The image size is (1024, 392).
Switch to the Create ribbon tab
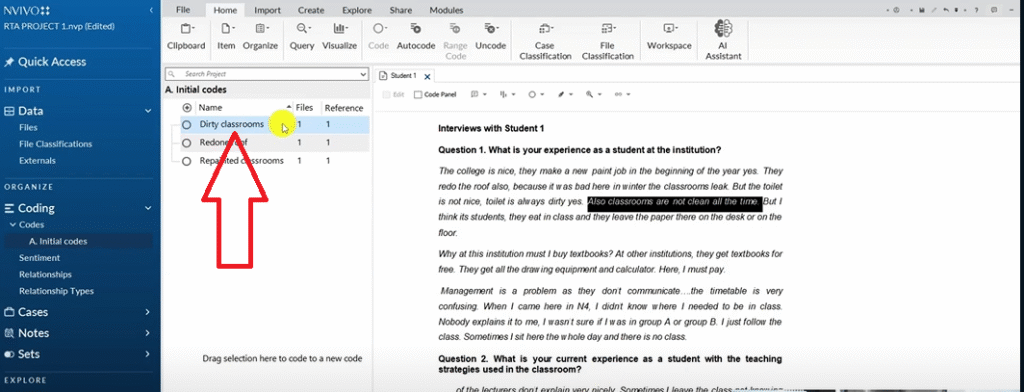point(311,10)
